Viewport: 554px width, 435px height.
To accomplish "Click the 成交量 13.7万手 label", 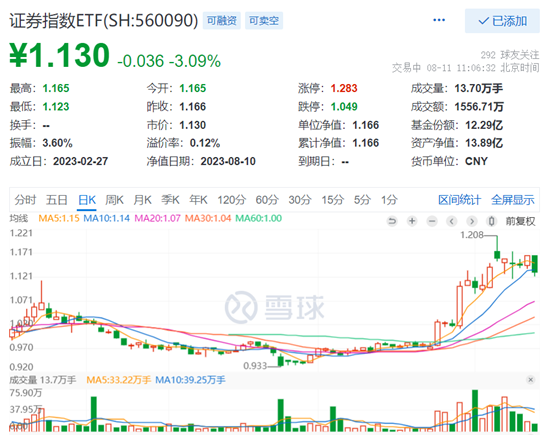I will (x=42, y=380).
